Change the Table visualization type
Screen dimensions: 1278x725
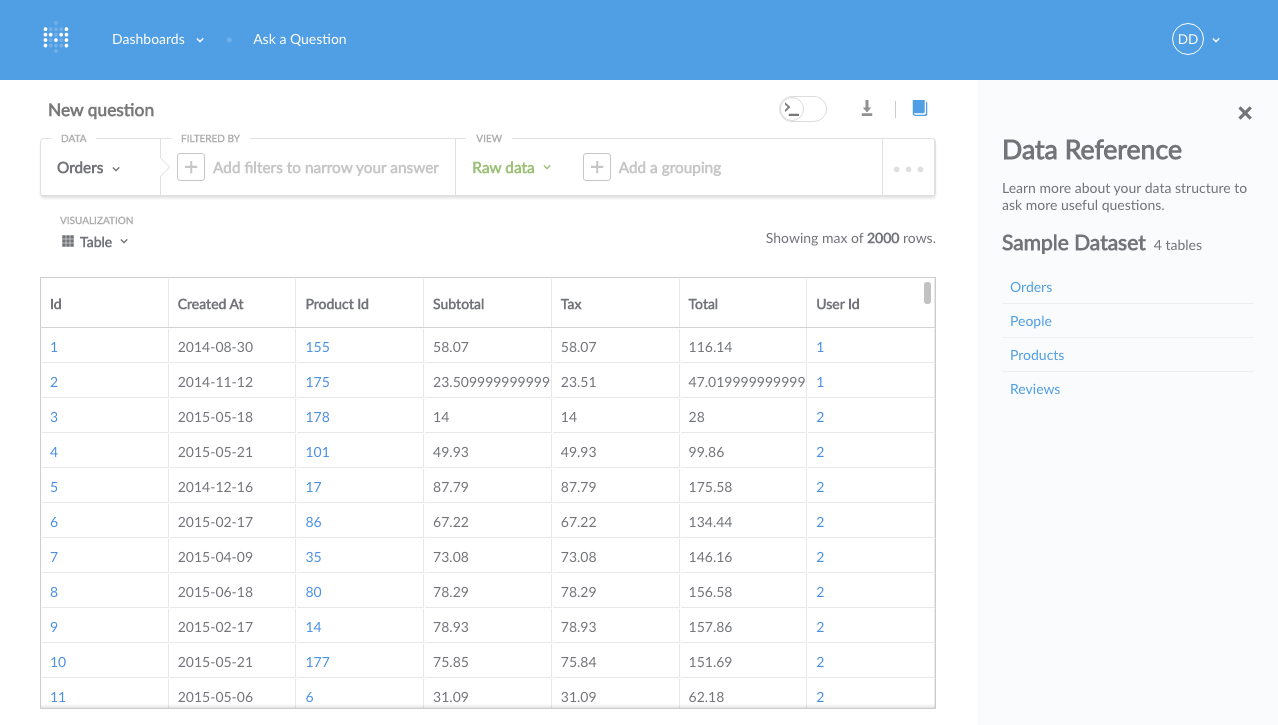point(95,242)
